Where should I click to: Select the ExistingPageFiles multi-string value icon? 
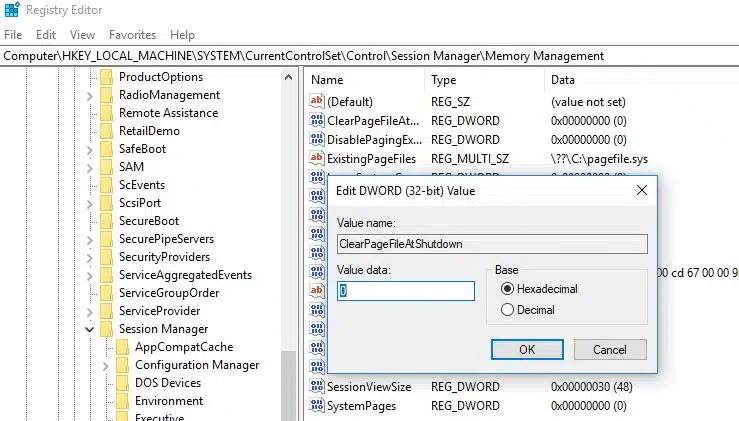coord(318,159)
